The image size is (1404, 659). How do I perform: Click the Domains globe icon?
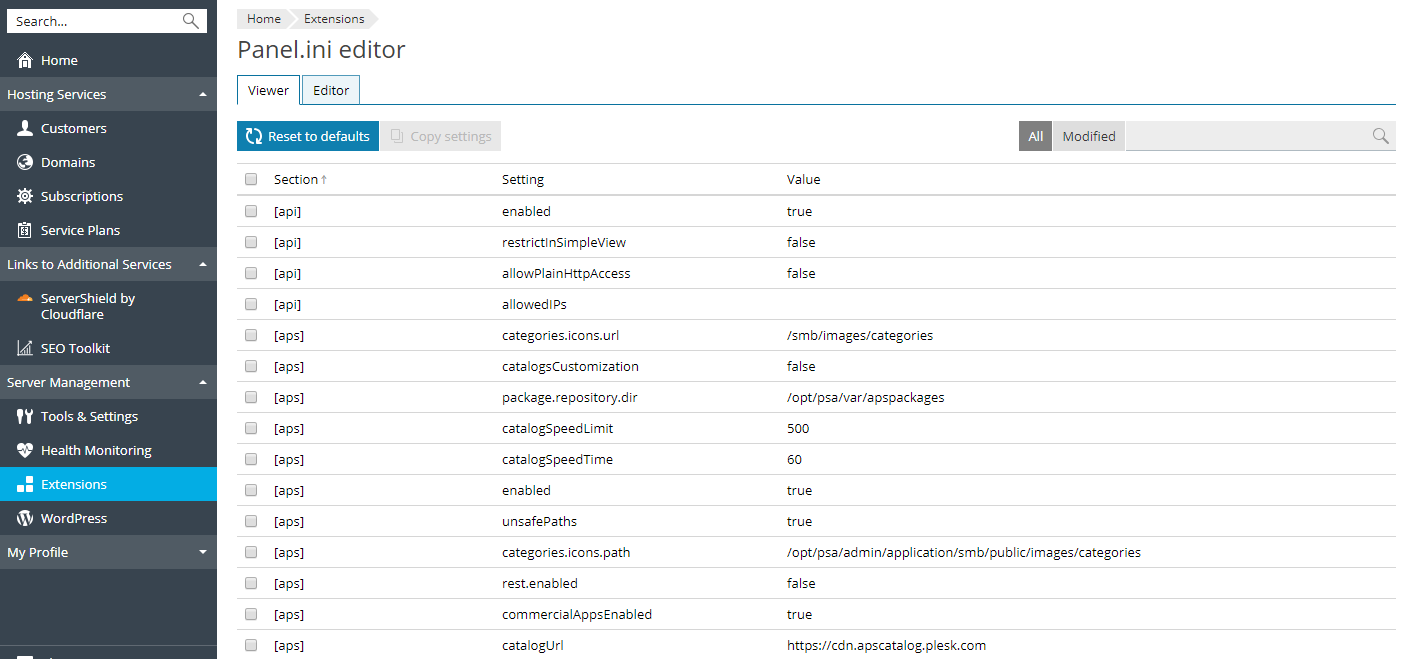[x=25, y=163]
